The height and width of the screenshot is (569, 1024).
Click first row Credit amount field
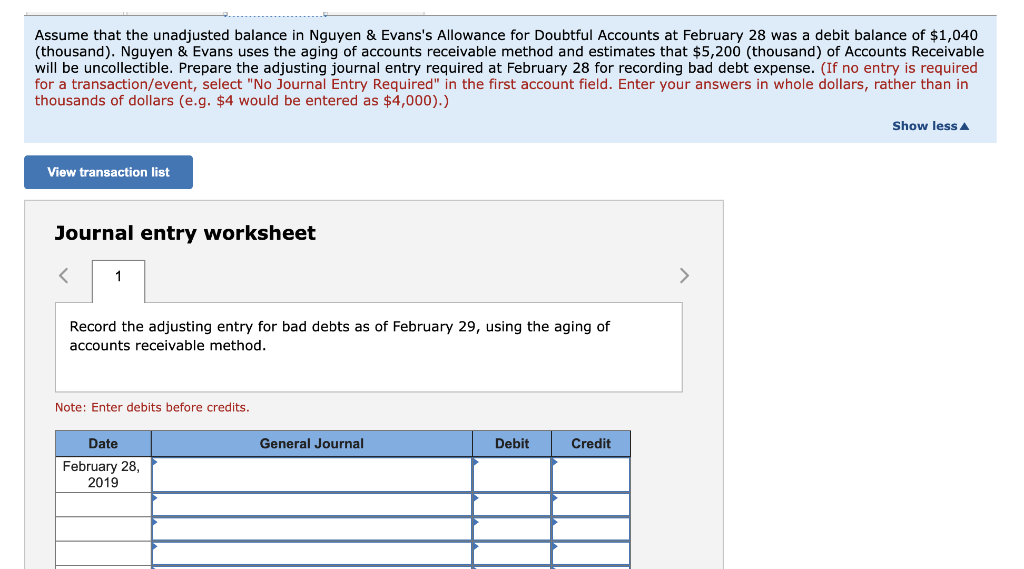coord(591,474)
